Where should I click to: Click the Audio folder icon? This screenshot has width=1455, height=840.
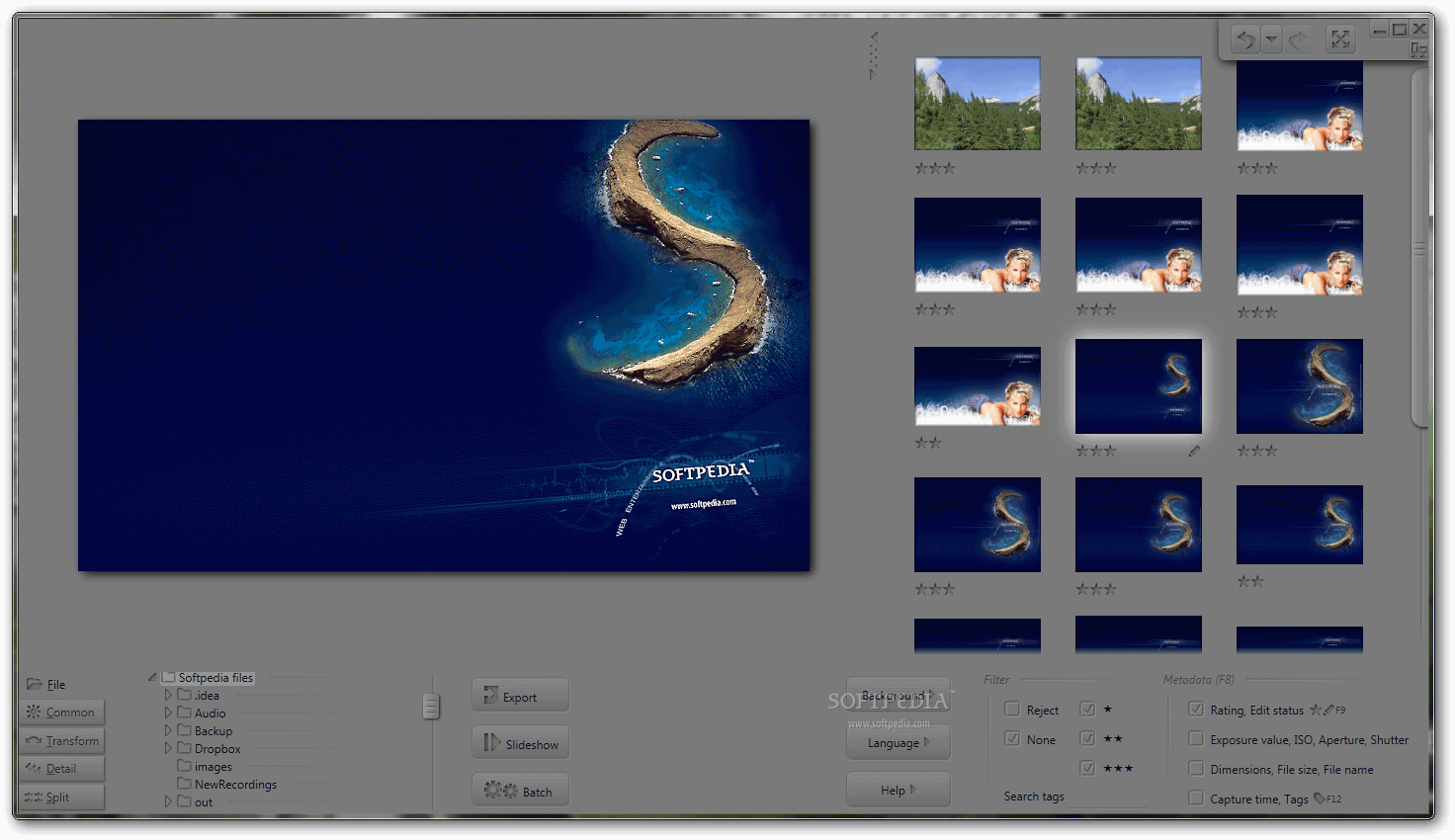click(184, 713)
